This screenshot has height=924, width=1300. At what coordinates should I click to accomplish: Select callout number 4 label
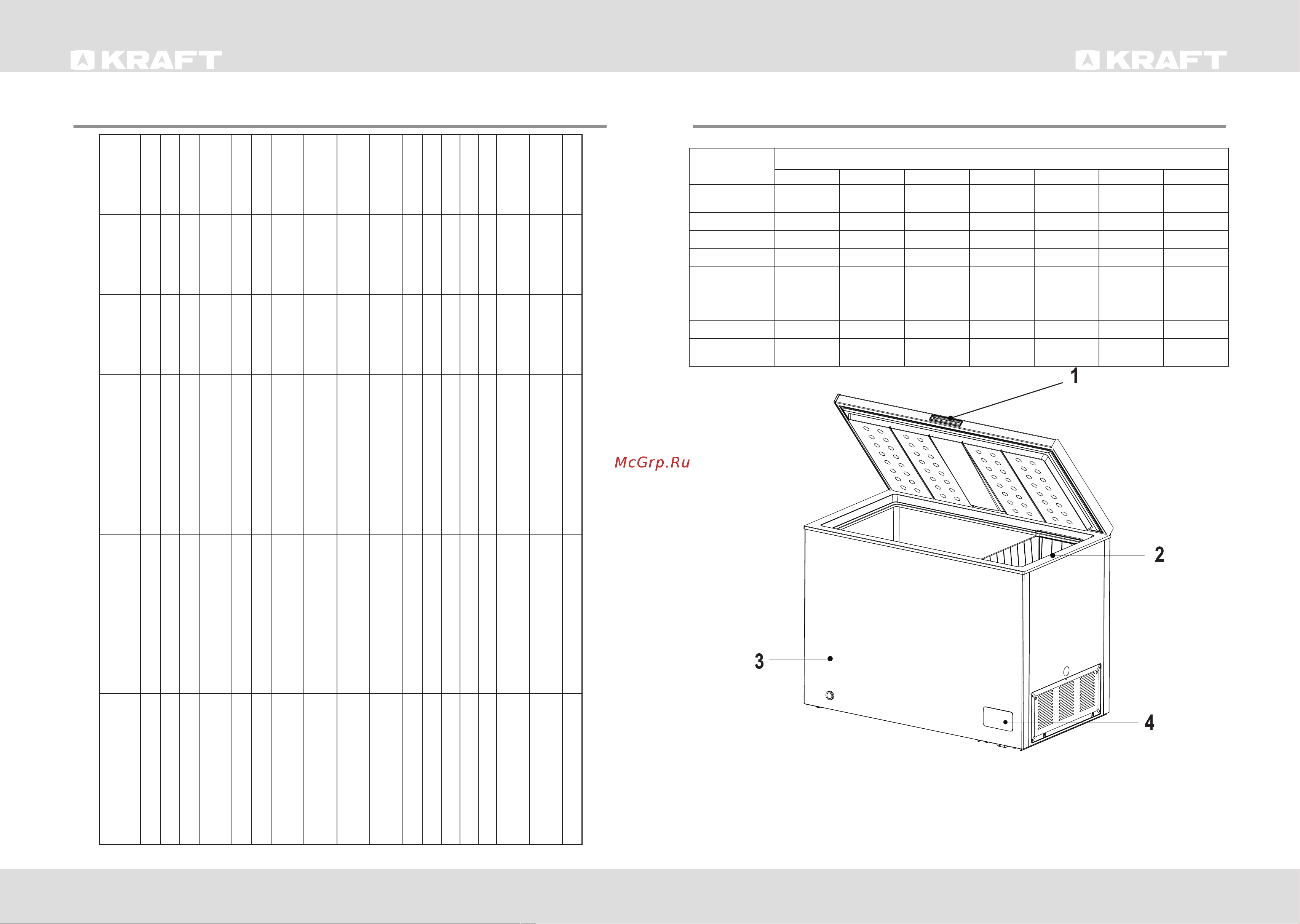(x=1150, y=723)
